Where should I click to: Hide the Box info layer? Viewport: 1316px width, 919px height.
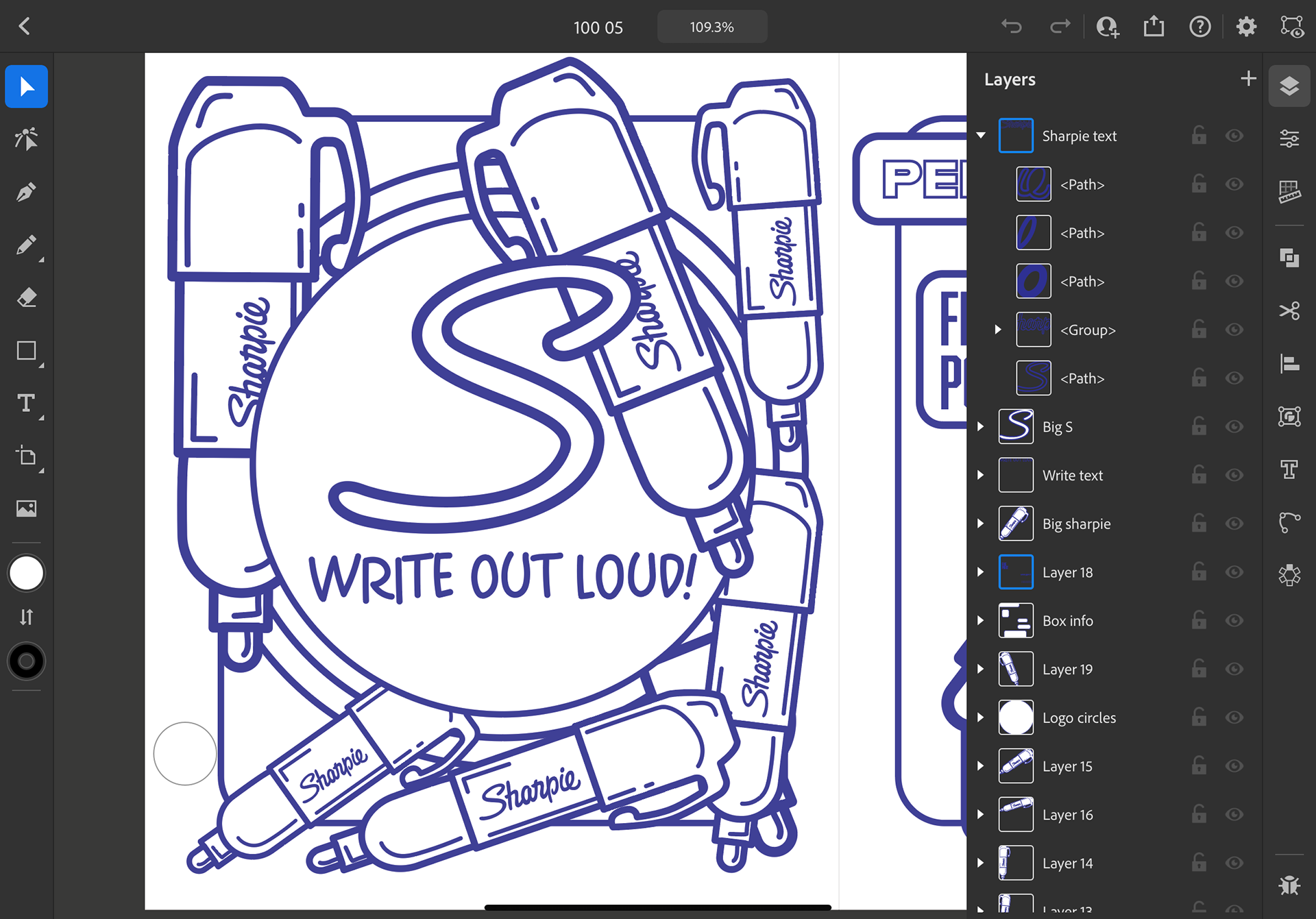pos(1234,620)
